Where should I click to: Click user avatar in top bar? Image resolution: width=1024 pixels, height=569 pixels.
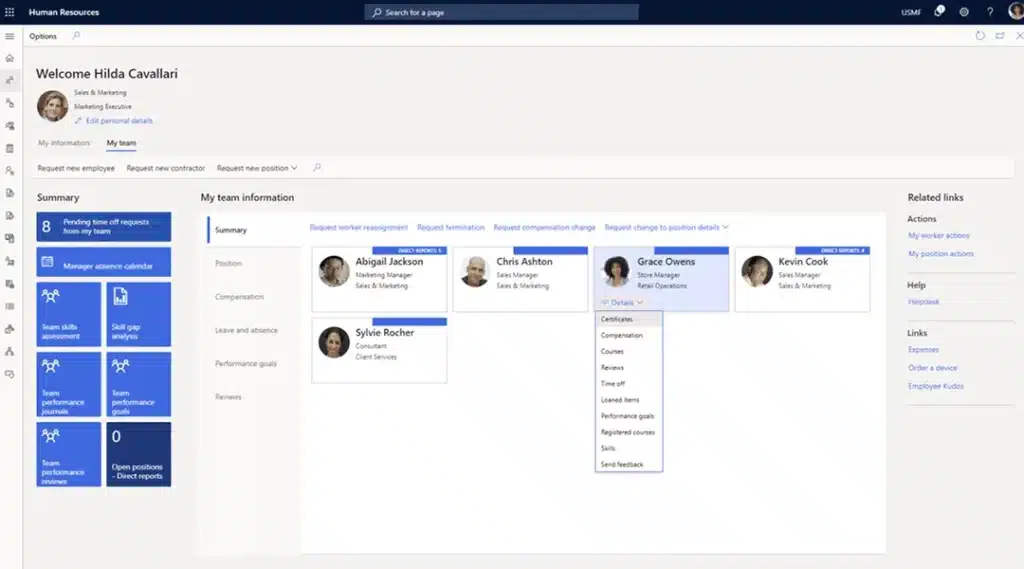1016,12
